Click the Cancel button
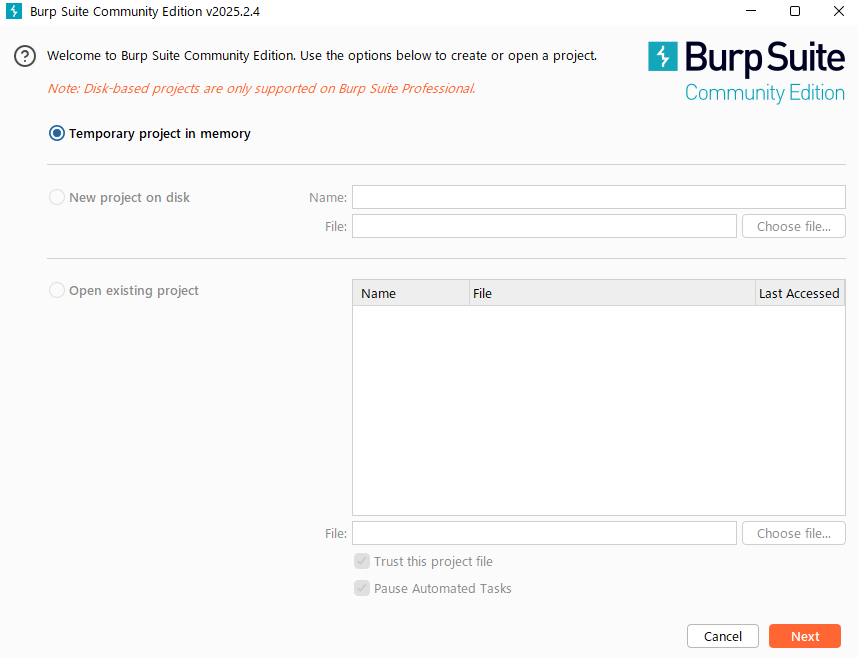The image size is (858, 658). (x=723, y=636)
